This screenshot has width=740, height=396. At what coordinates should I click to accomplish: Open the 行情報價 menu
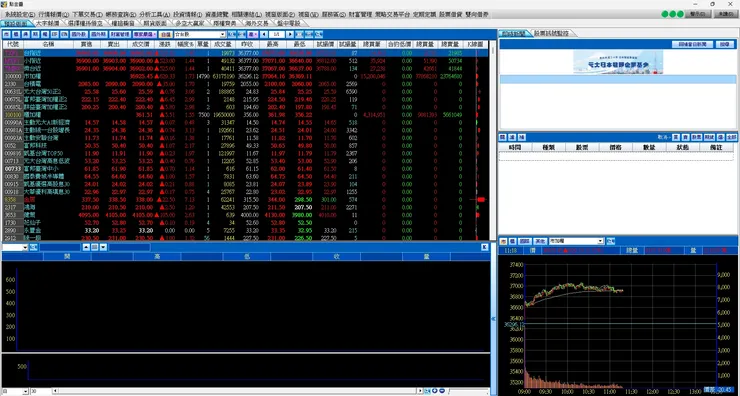[53, 15]
